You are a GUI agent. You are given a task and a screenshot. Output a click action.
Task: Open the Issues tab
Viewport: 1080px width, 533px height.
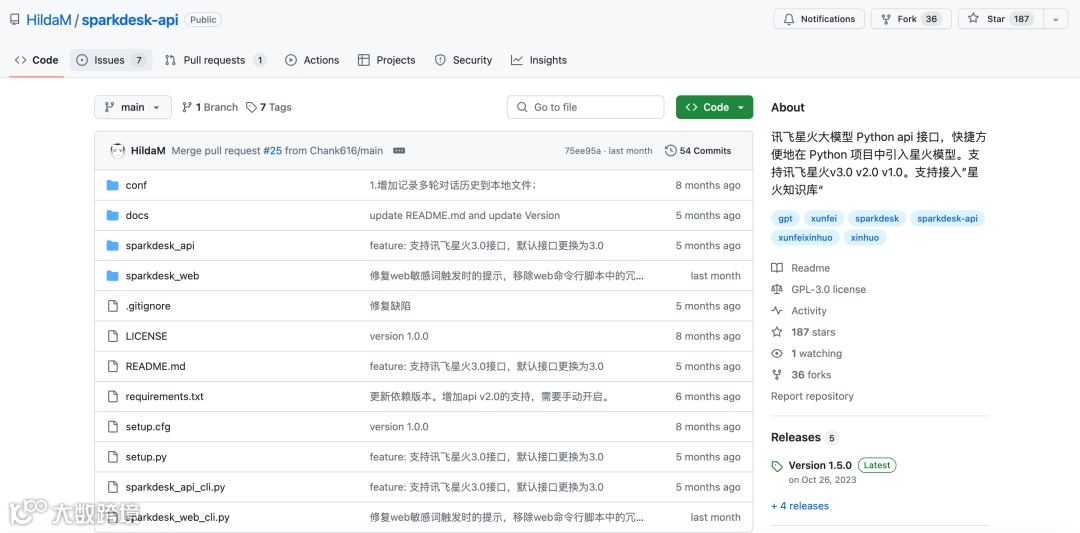(x=111, y=60)
